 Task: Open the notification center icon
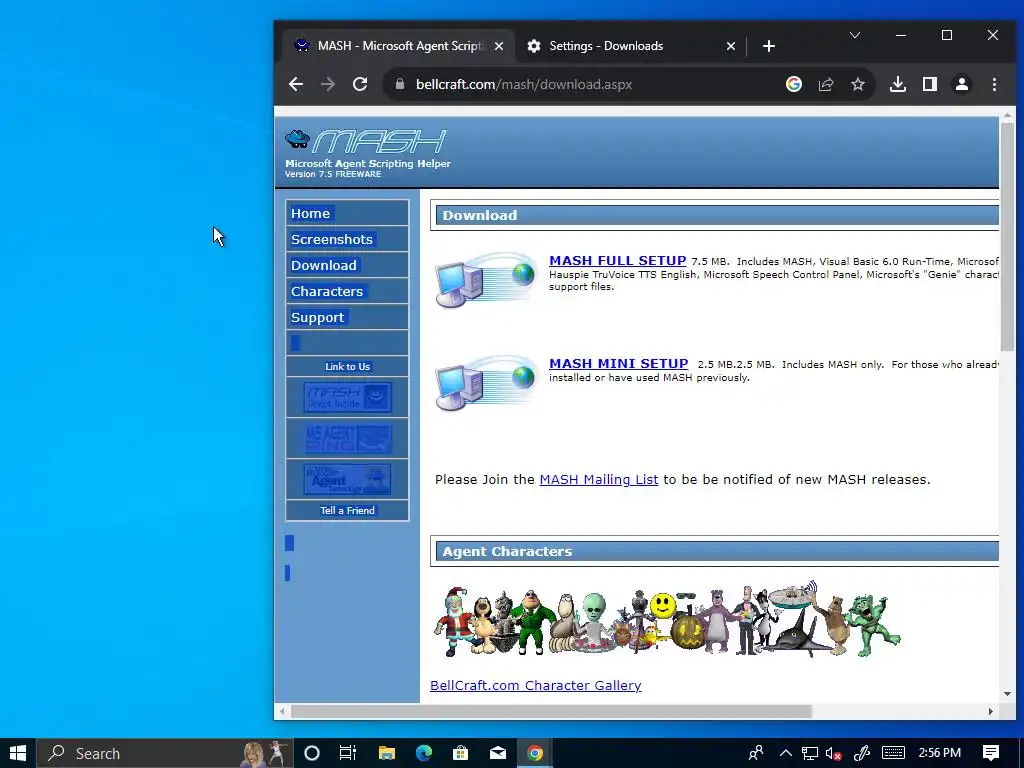point(991,753)
